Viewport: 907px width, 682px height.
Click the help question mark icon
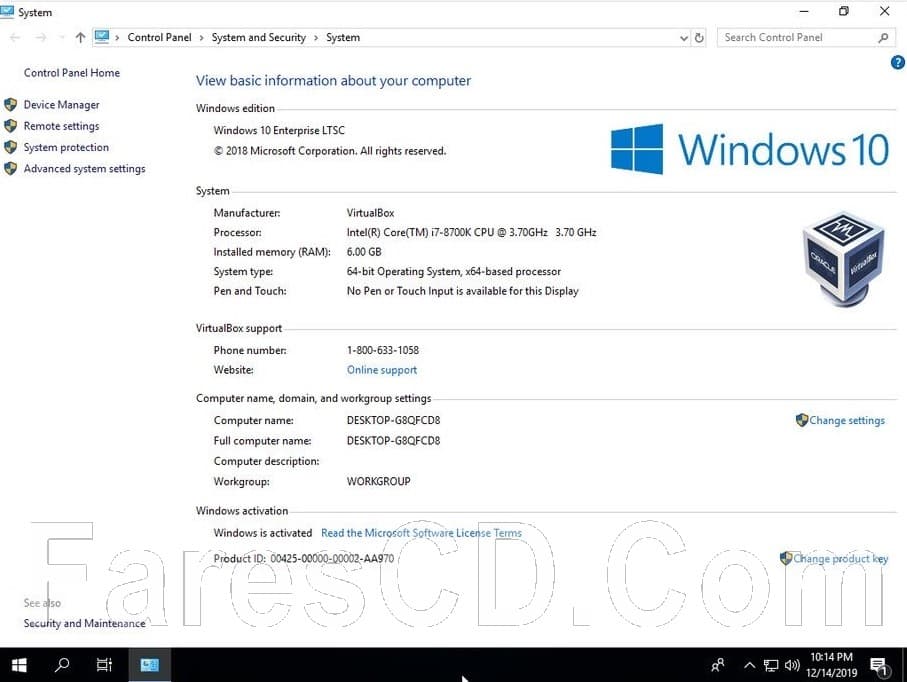[898, 62]
